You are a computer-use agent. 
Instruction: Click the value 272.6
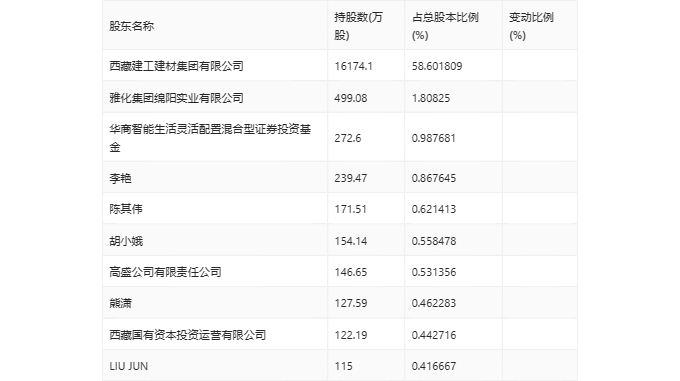[x=348, y=138]
